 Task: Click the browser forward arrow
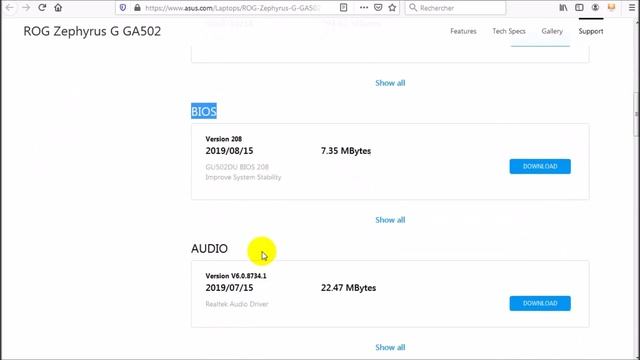[26, 8]
